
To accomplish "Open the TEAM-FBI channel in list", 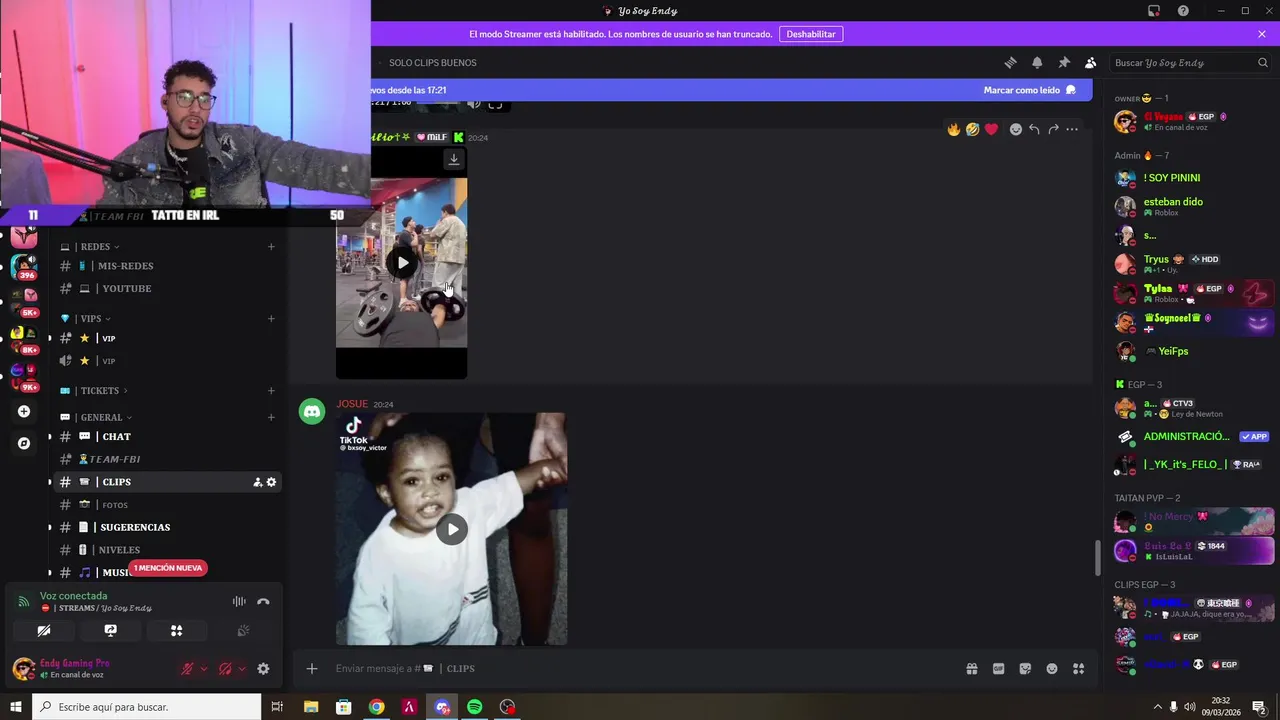I will 168,459.
